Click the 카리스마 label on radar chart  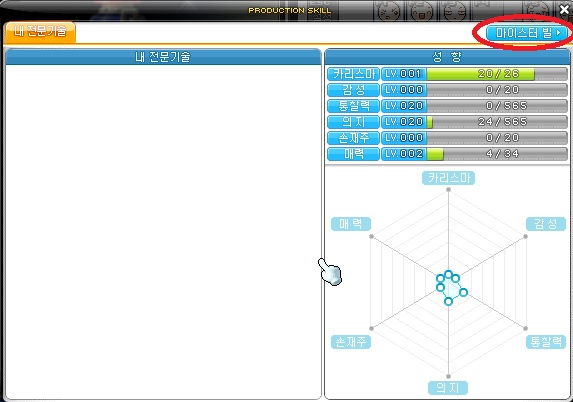click(448, 178)
